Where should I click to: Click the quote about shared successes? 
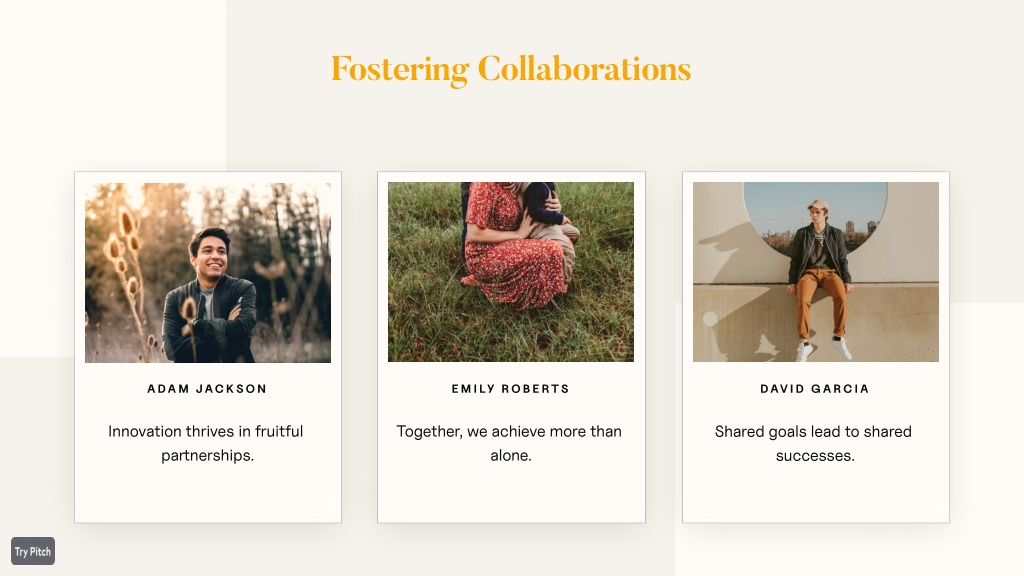[x=814, y=443]
